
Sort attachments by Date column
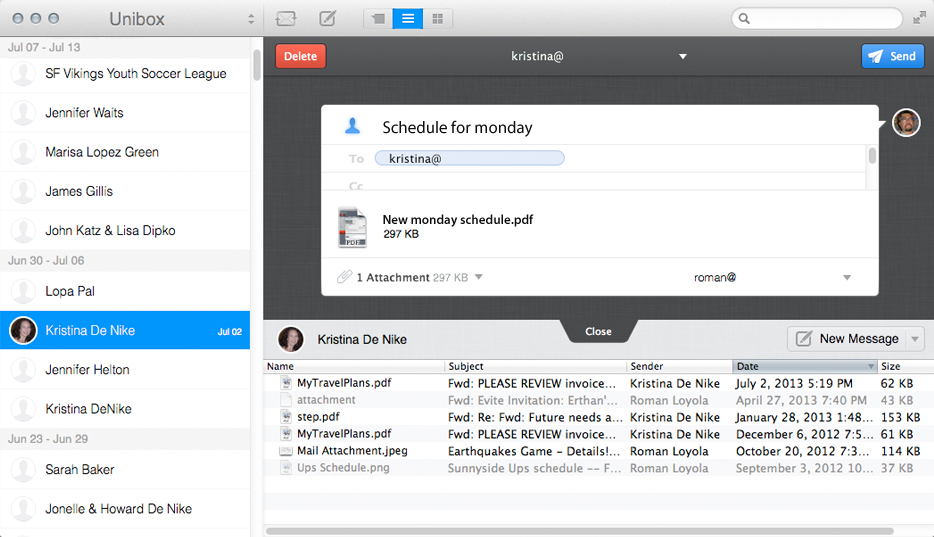click(x=805, y=366)
